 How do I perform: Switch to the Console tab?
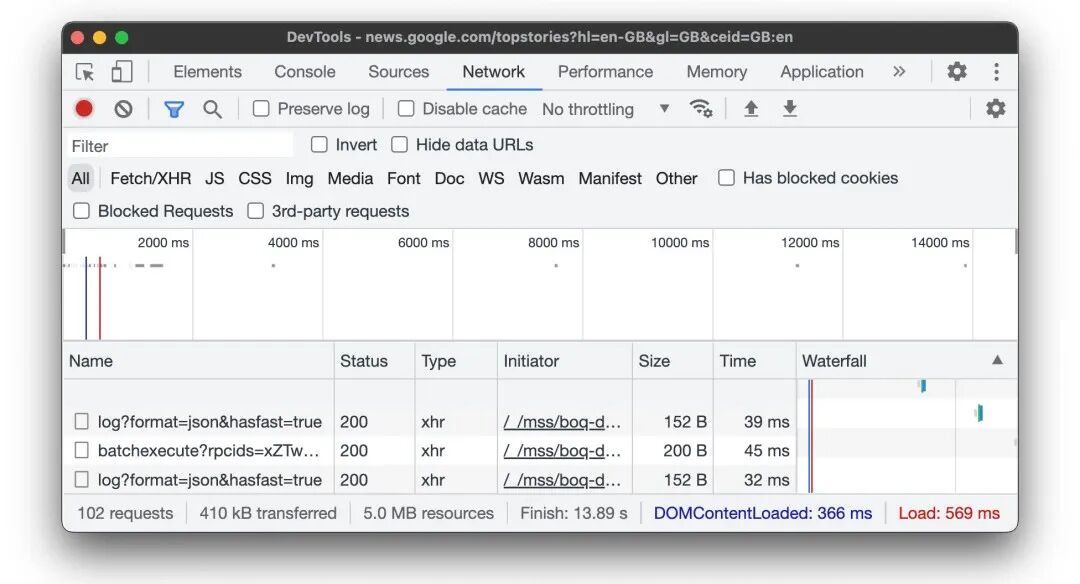coord(304,72)
